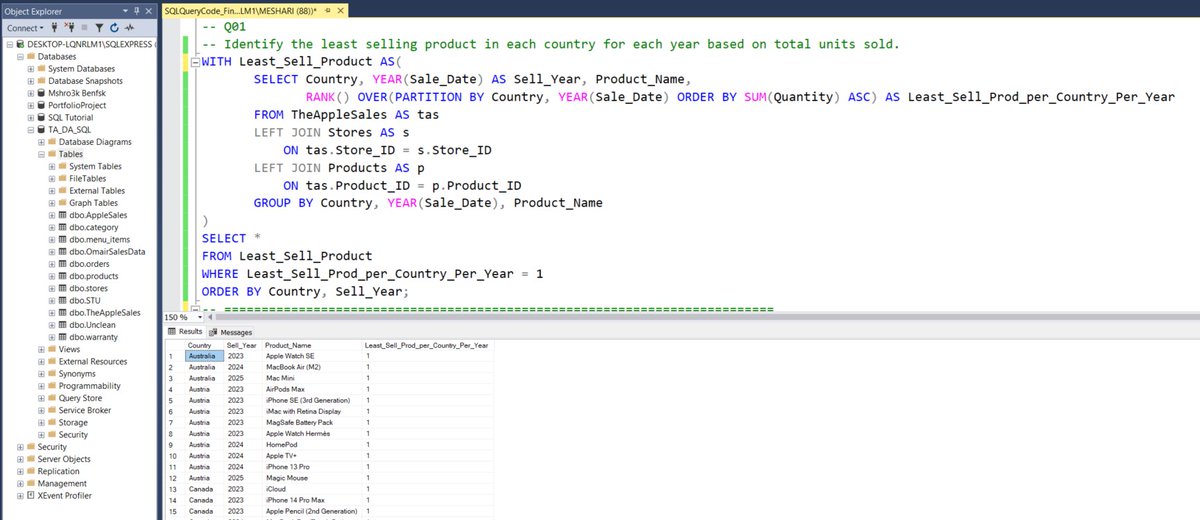Collapse the DESKTOP-LQNRLM1\SQLEXPRESS server node
The width and height of the screenshot is (1200, 520).
[8, 45]
